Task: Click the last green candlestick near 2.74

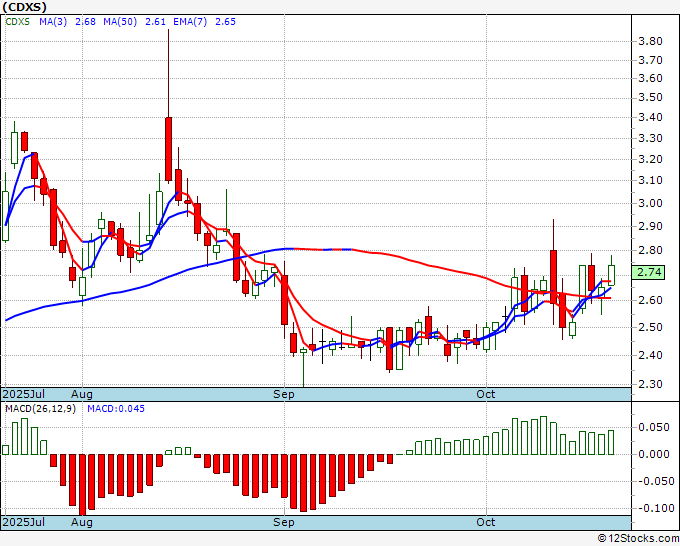Action: (x=611, y=275)
